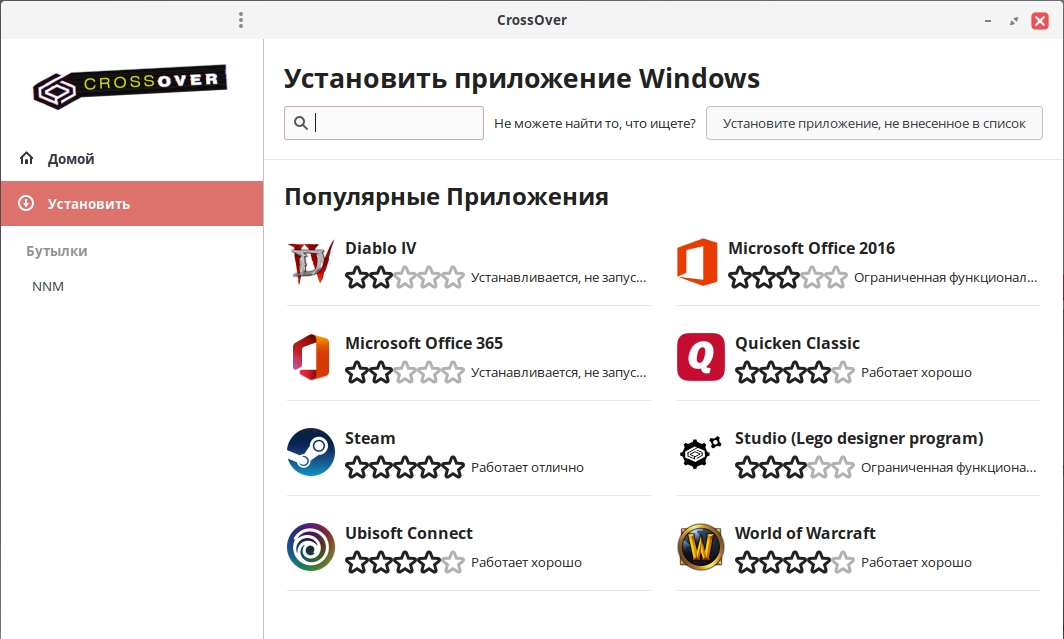
Task: Open the three-dot menu in the title bar
Action: [241, 20]
